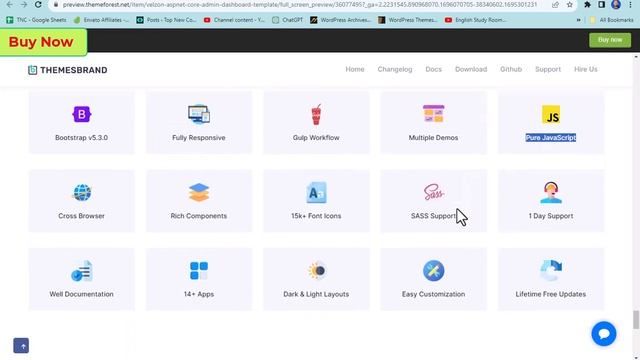
Task: Open the ChatGPT bookmark
Action: point(287,20)
